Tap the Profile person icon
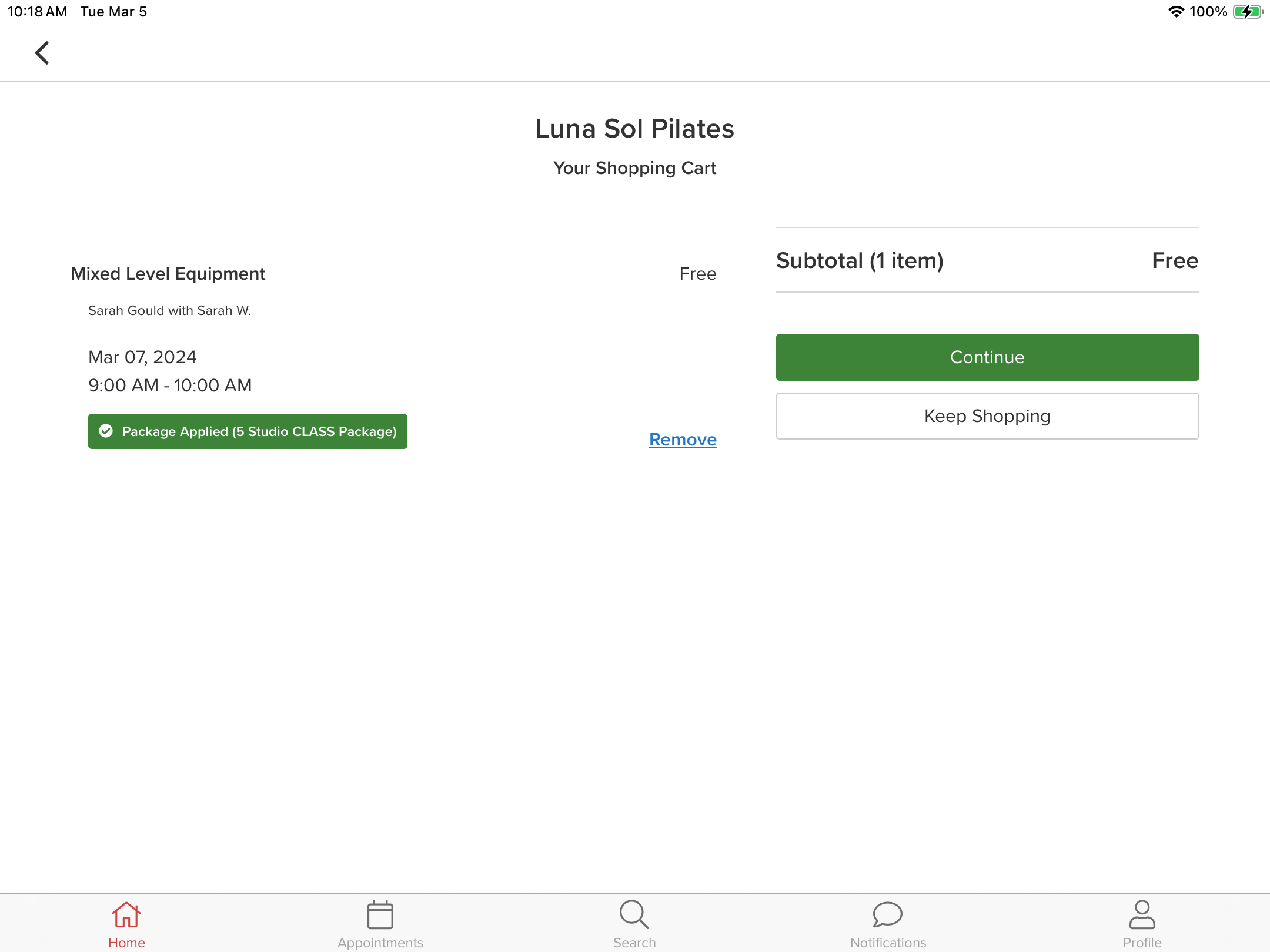The width and height of the screenshot is (1270, 952). [1142, 914]
